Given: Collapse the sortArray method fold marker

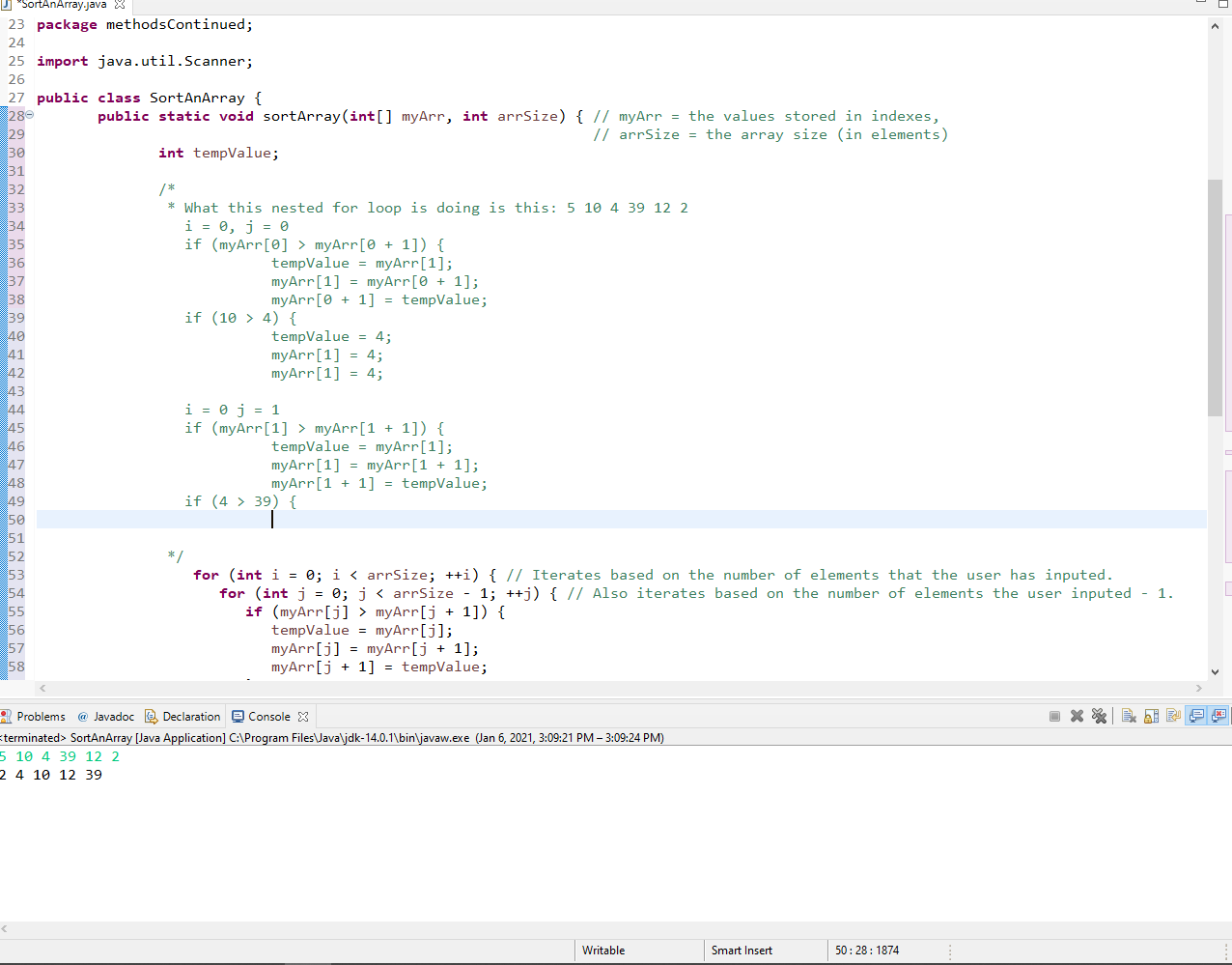Looking at the screenshot, I should [x=30, y=115].
